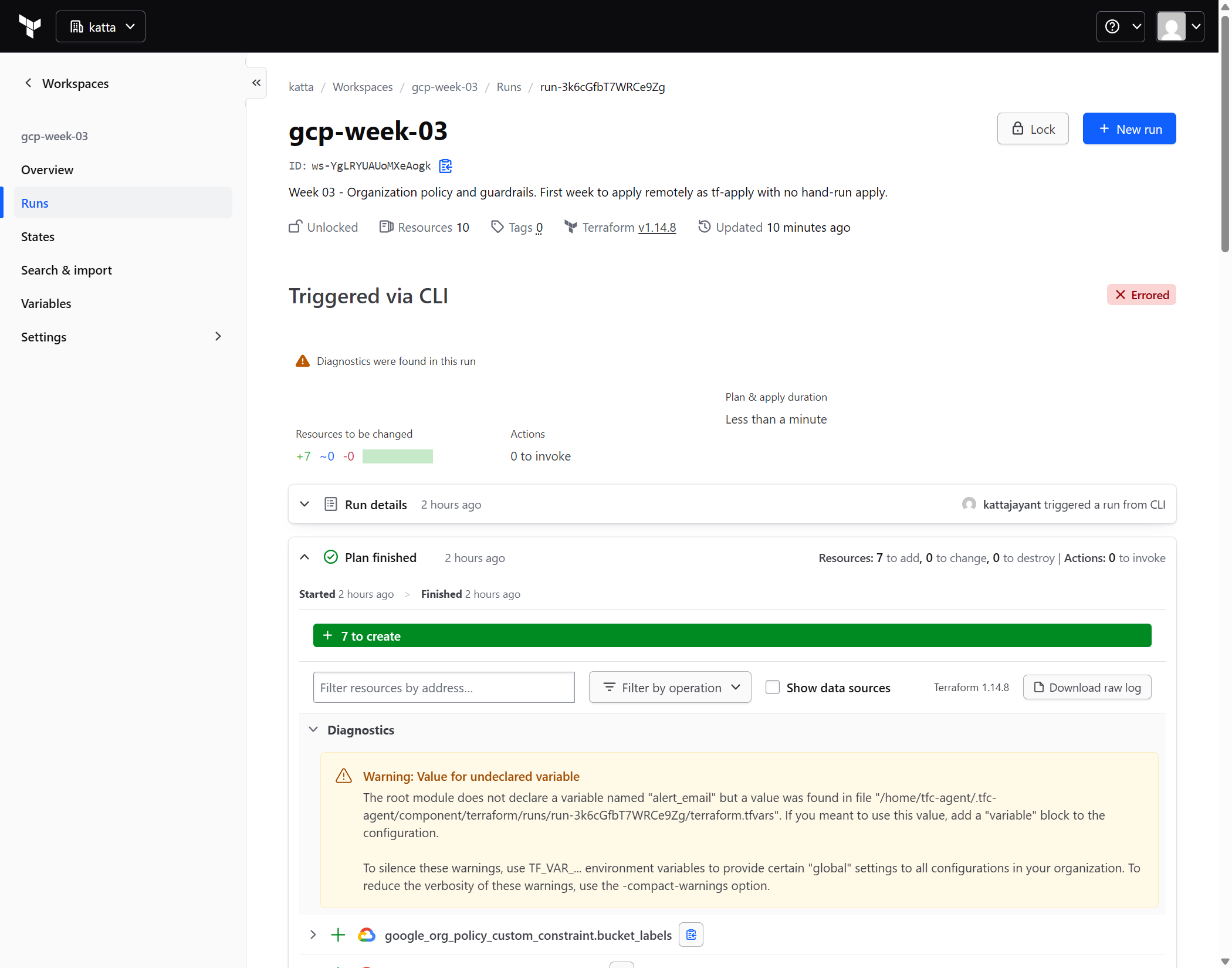Image resolution: width=1232 pixels, height=968 pixels.
Task: Open the States sidebar item
Action: [123, 236]
